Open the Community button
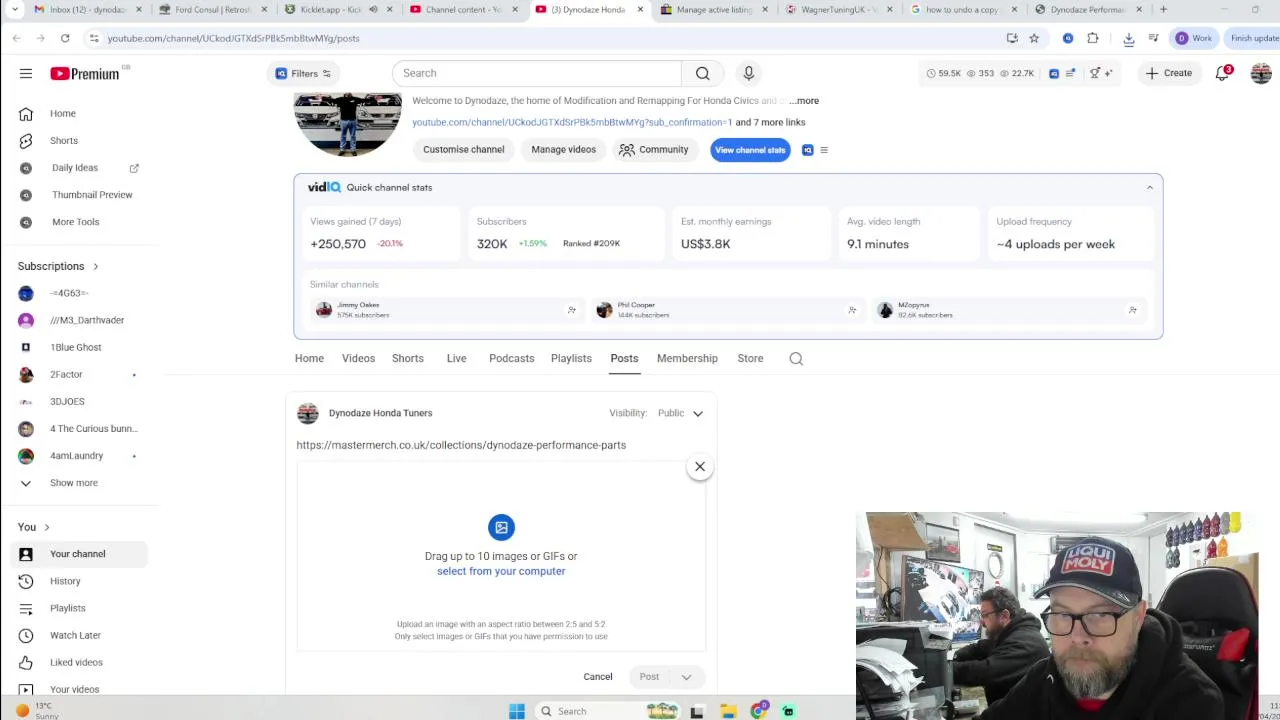 coord(653,150)
